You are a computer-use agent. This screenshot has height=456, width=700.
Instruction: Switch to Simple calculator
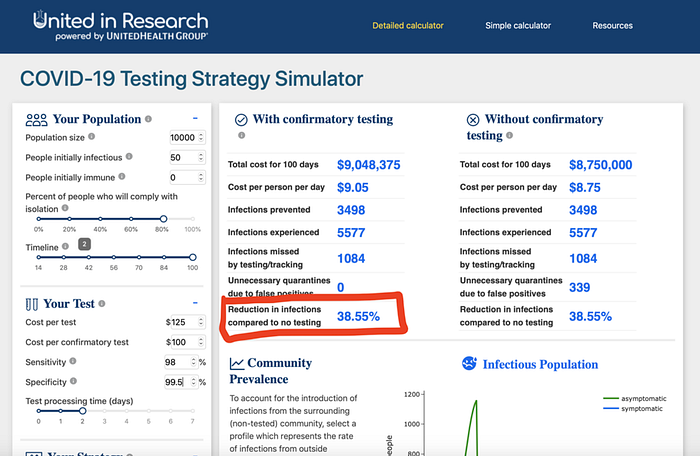[x=518, y=25]
